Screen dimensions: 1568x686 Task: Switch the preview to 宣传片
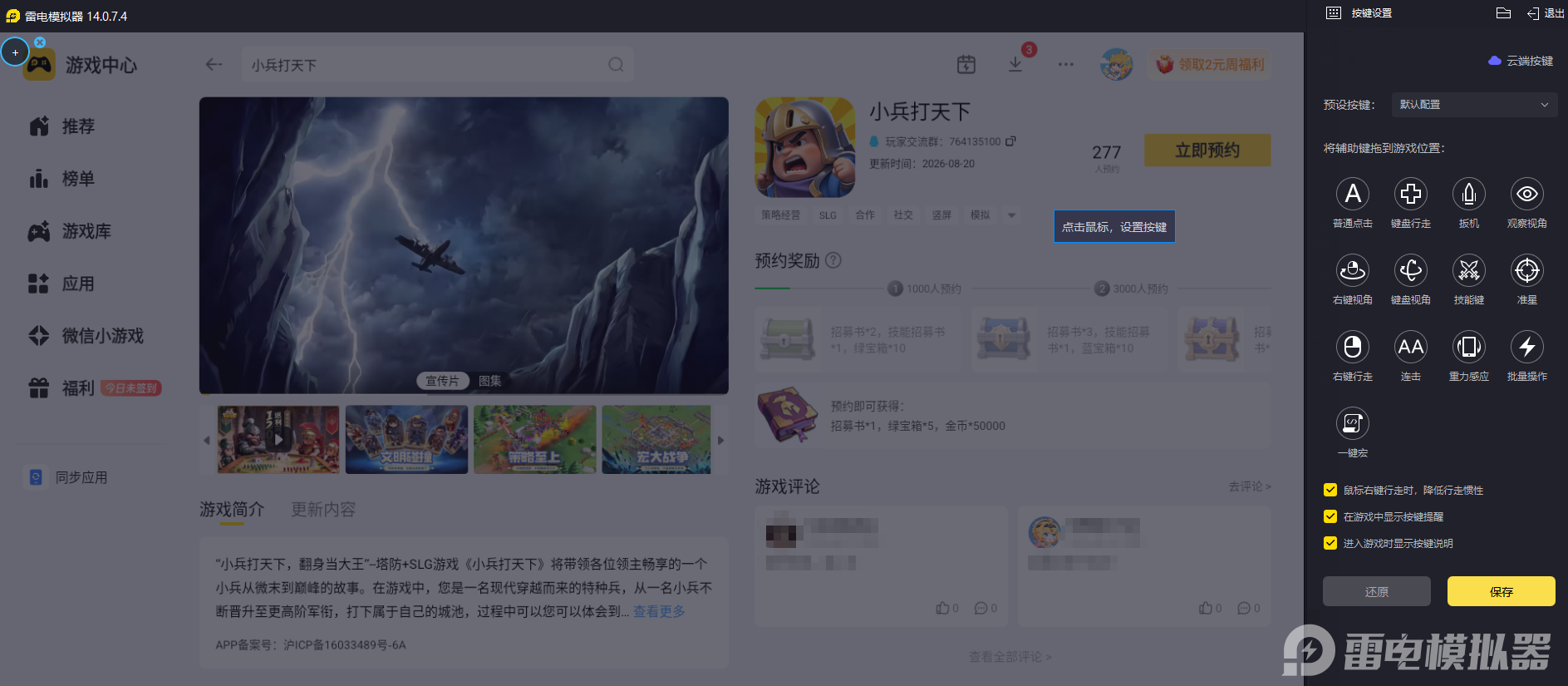(x=442, y=381)
